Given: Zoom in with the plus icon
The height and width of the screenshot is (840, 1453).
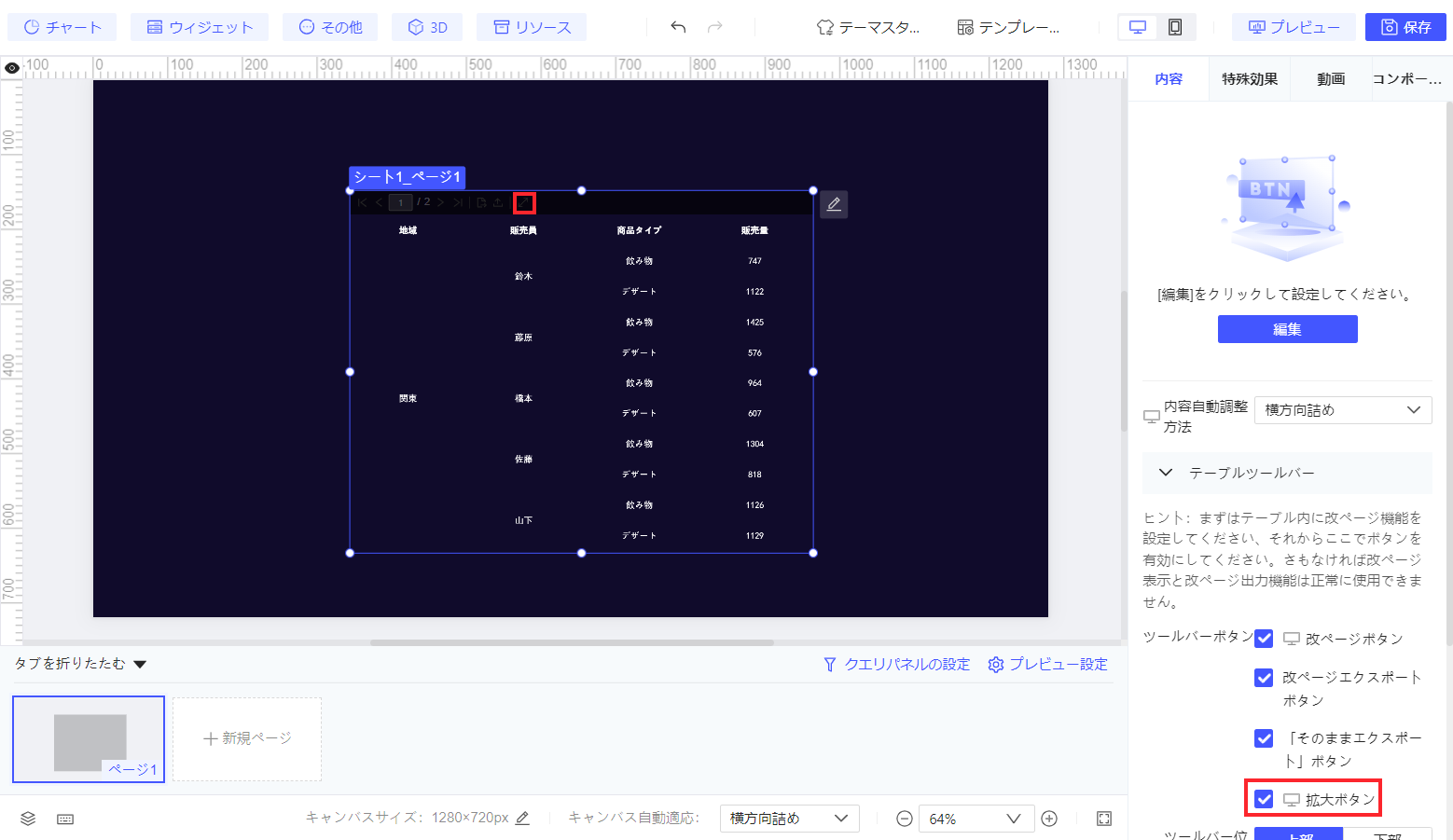Looking at the screenshot, I should 1049,819.
